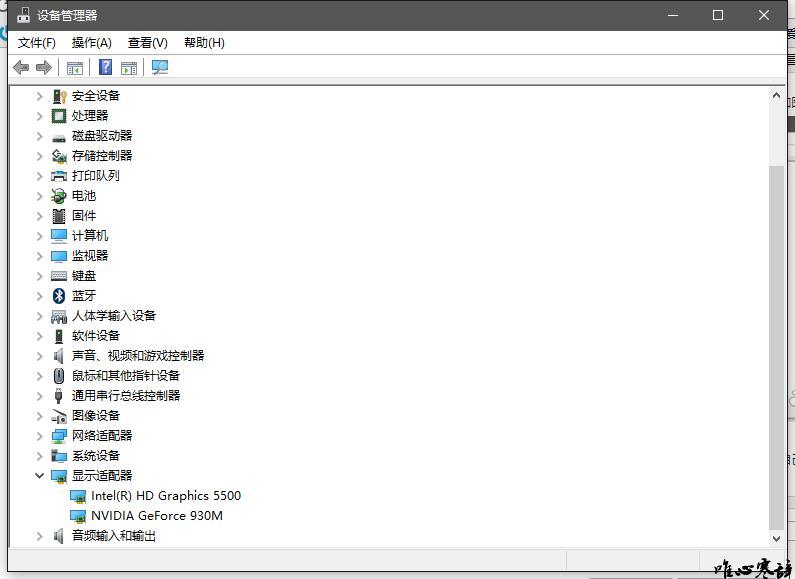This screenshot has height=579, width=795.
Task: Expand the 键盘 node
Action: point(39,276)
